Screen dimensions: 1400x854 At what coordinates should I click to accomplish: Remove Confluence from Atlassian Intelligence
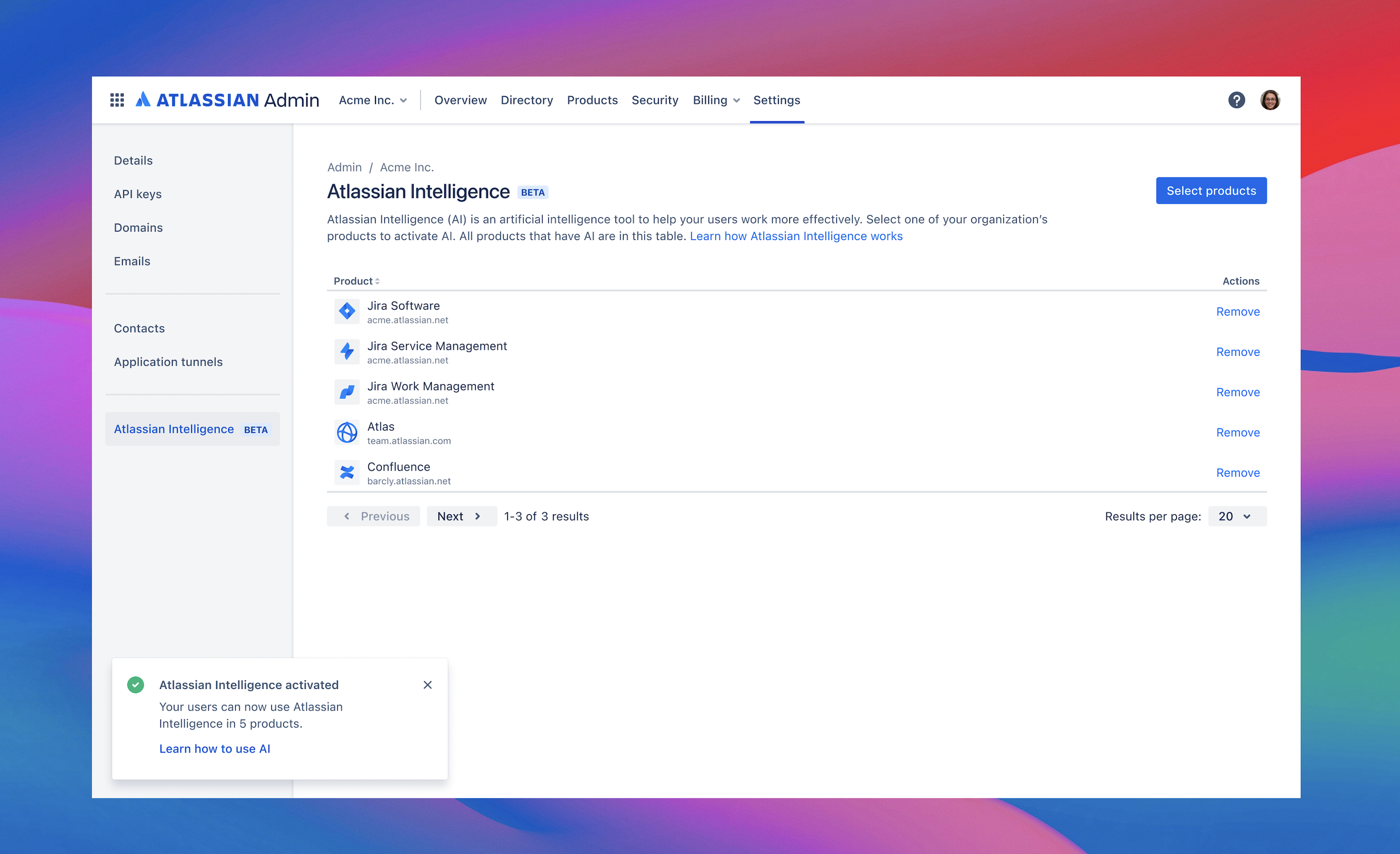(x=1238, y=473)
